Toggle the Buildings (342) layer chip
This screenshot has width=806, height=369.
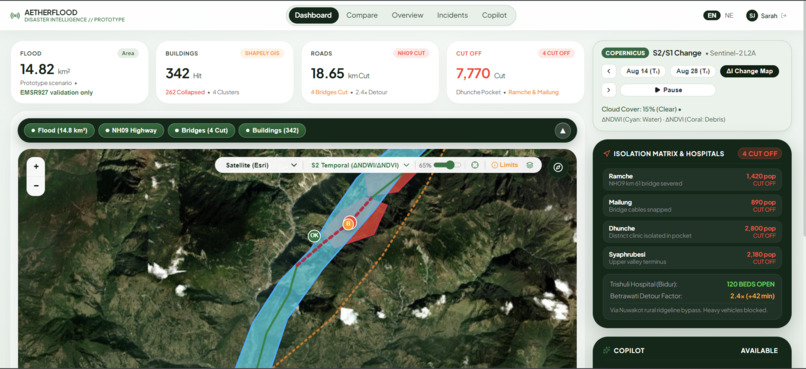coord(272,131)
